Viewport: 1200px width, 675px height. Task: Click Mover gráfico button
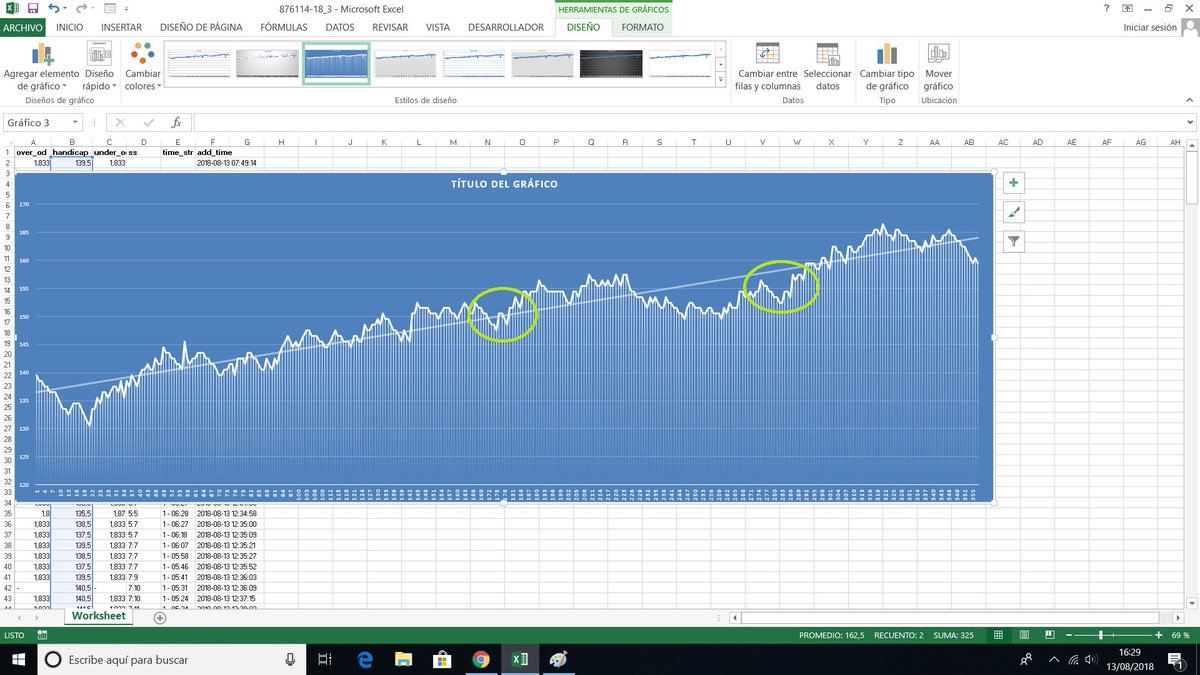(x=938, y=67)
